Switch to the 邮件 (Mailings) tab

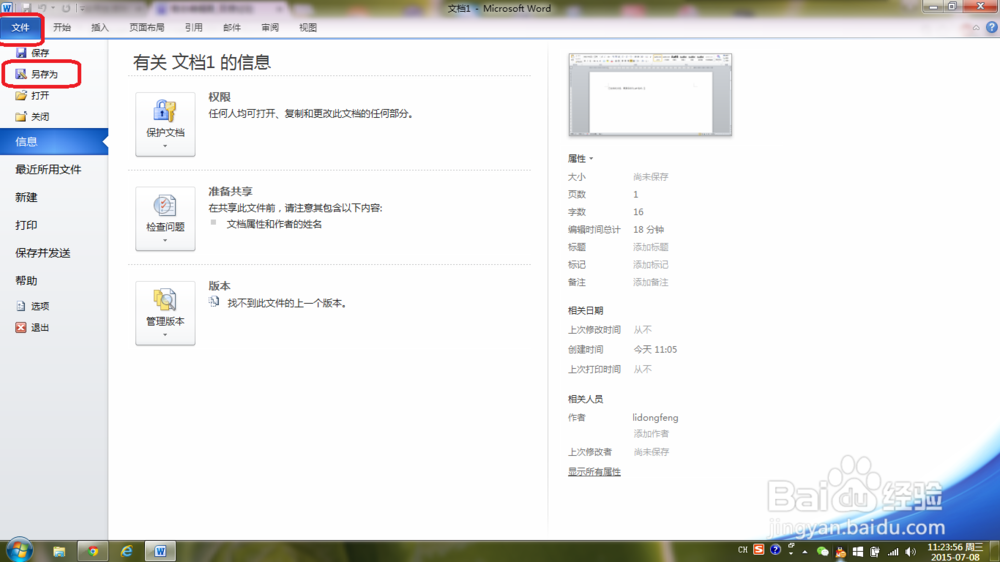click(x=232, y=27)
